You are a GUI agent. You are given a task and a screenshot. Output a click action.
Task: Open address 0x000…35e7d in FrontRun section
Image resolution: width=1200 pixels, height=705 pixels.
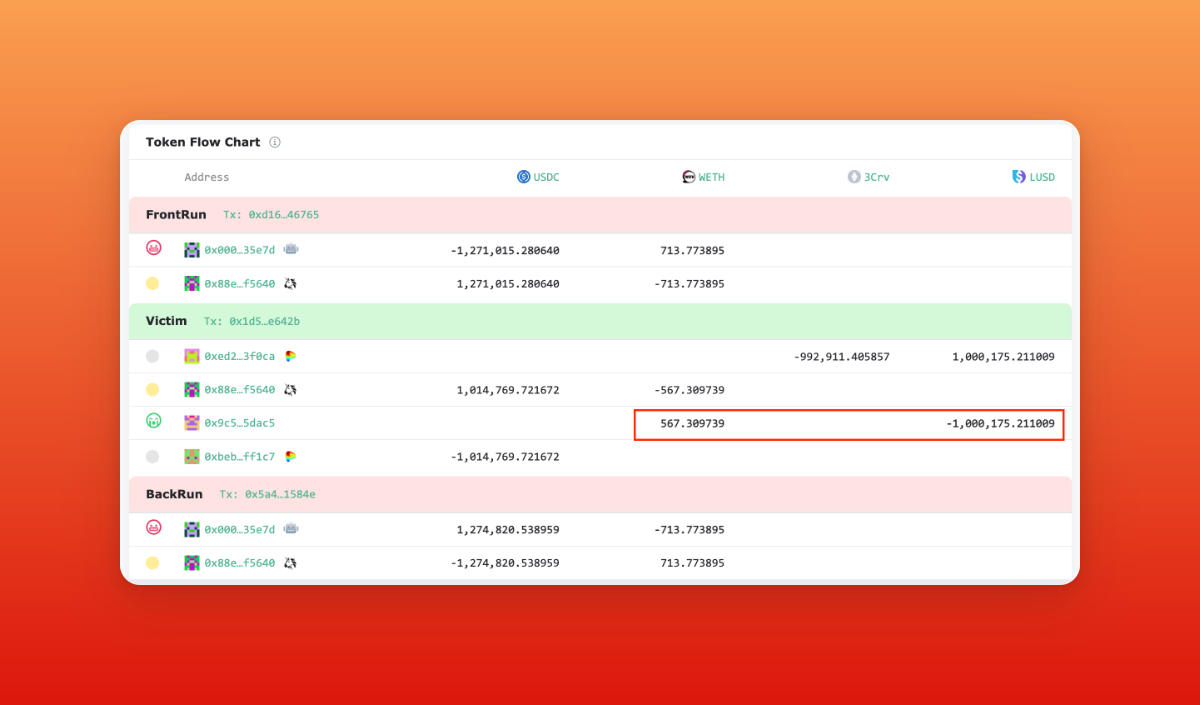click(240, 250)
